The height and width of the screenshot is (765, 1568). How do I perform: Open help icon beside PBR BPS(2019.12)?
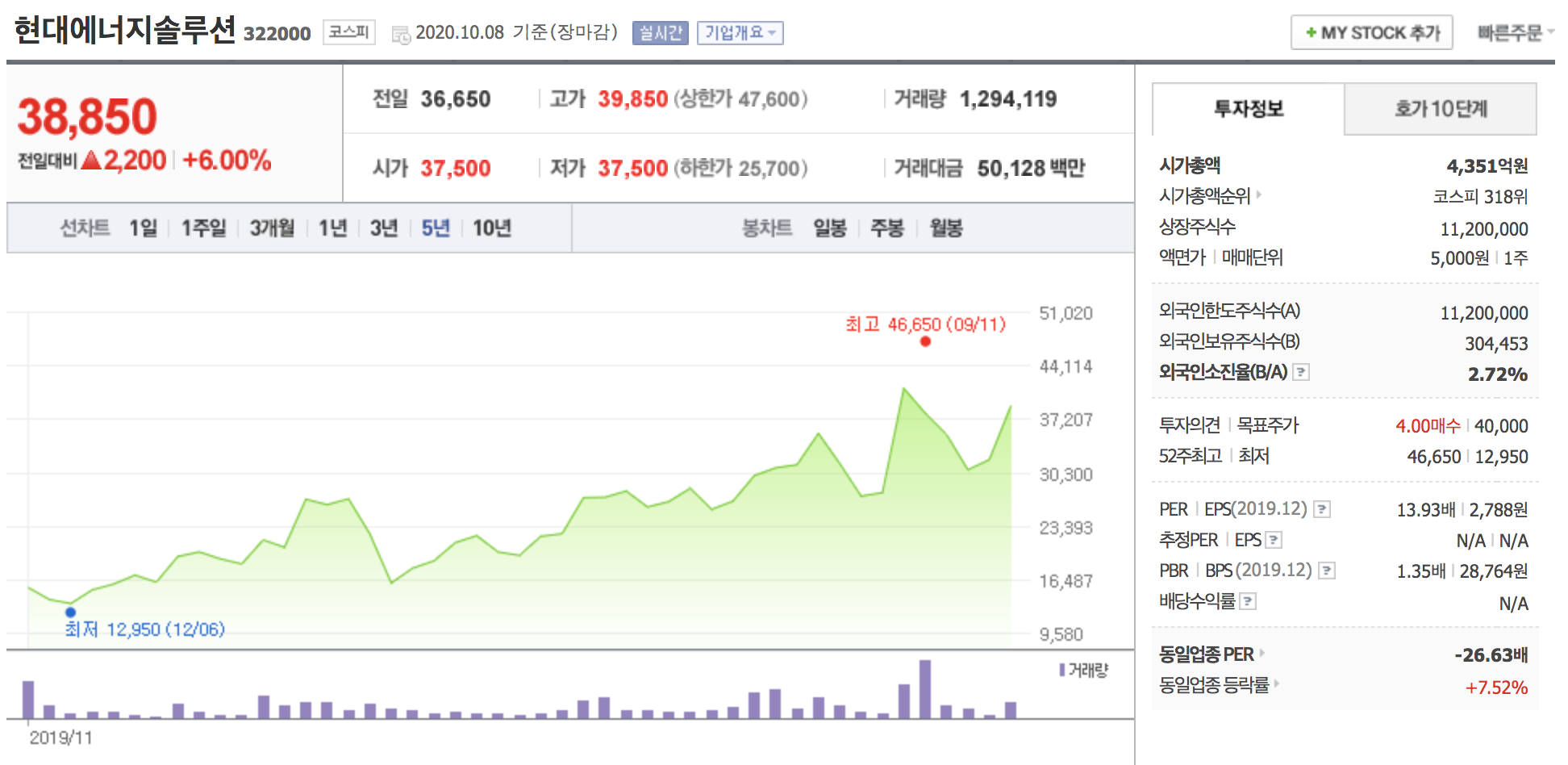pyautogui.click(x=1327, y=571)
